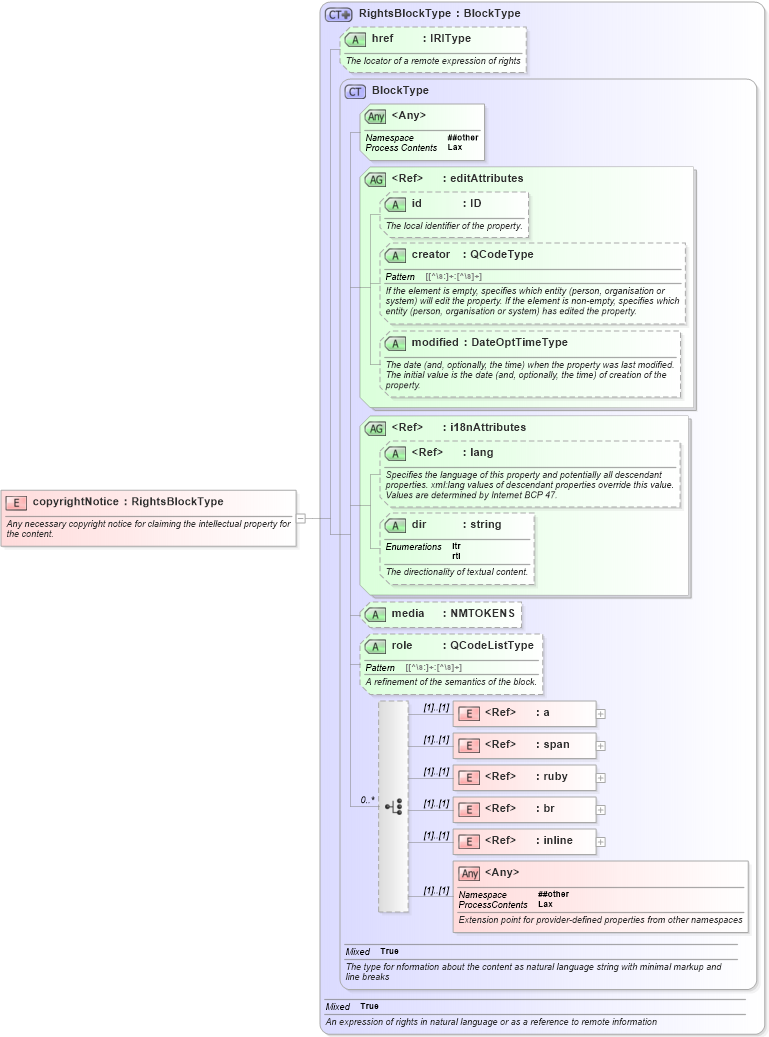Click the A icon beside dir attribute
Screen dimensions: 769x1037
click(395, 525)
